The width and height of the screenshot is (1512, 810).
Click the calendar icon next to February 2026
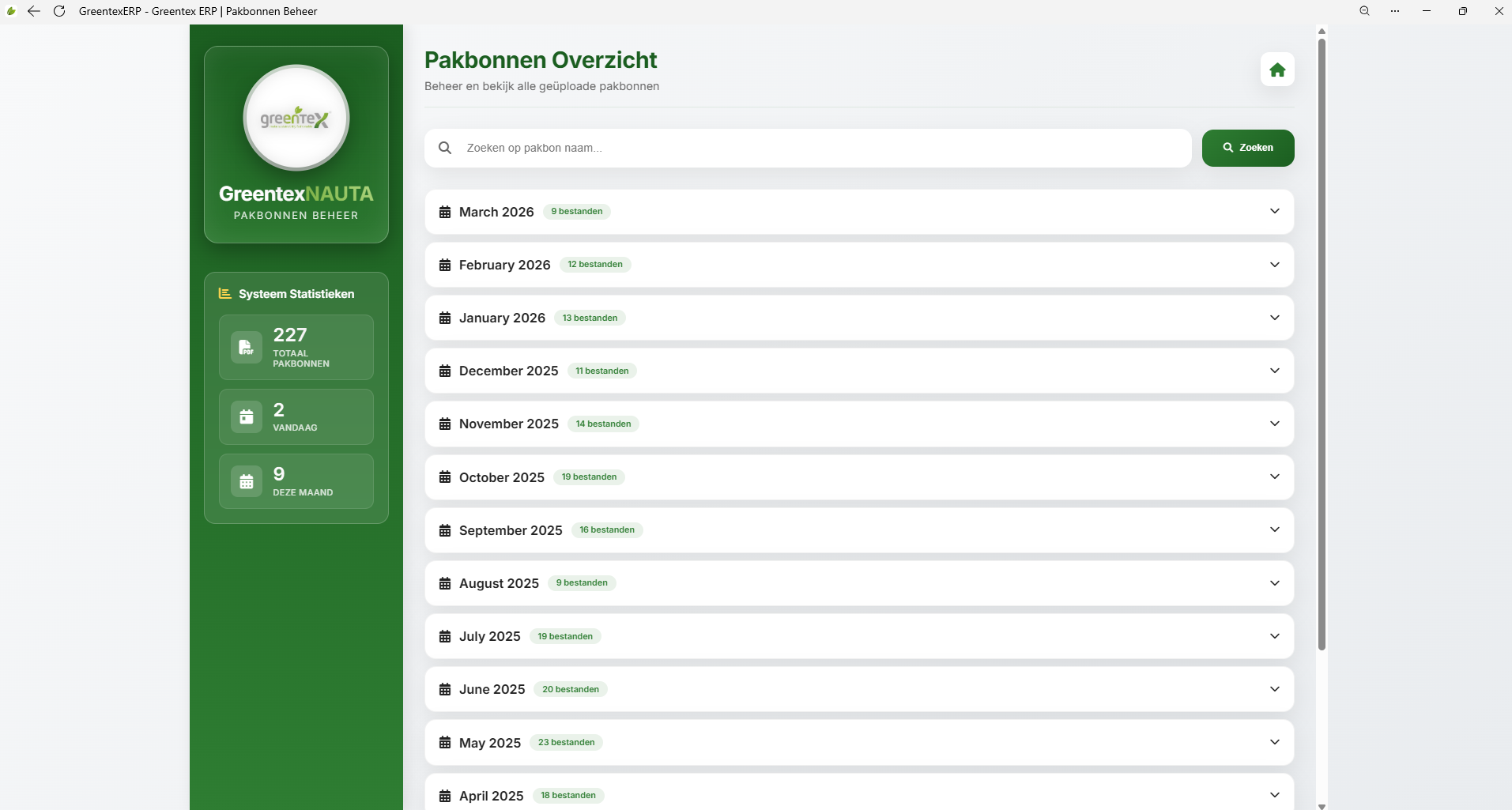(445, 265)
